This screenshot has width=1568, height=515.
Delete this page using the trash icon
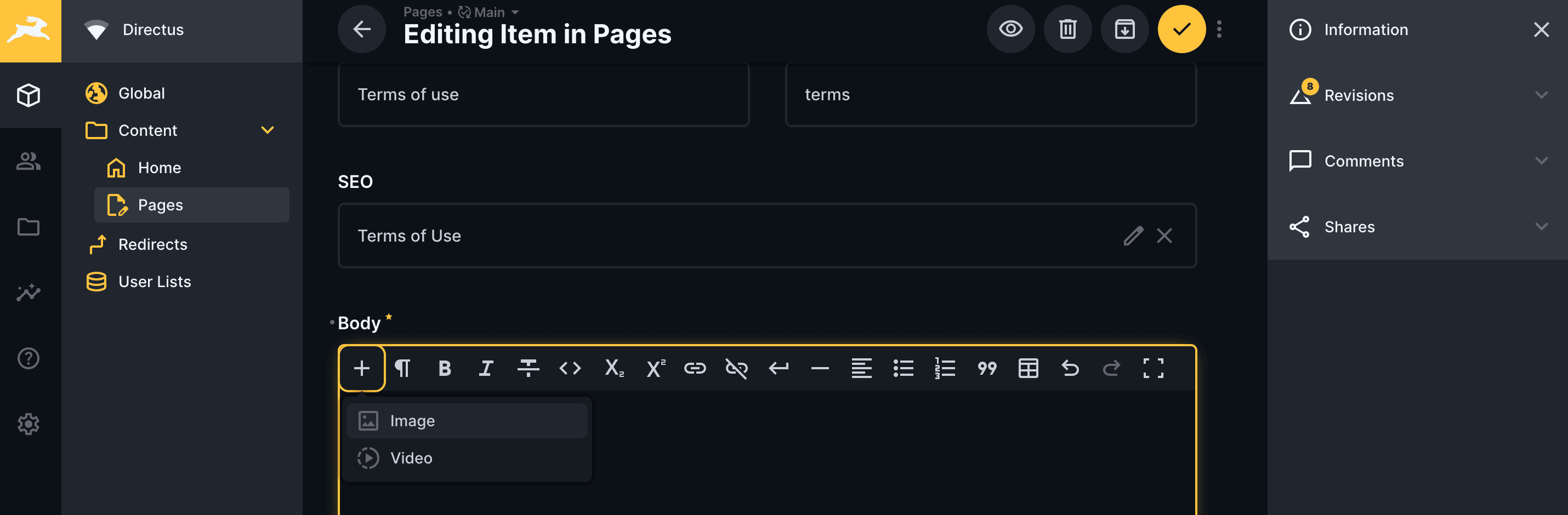(1067, 28)
